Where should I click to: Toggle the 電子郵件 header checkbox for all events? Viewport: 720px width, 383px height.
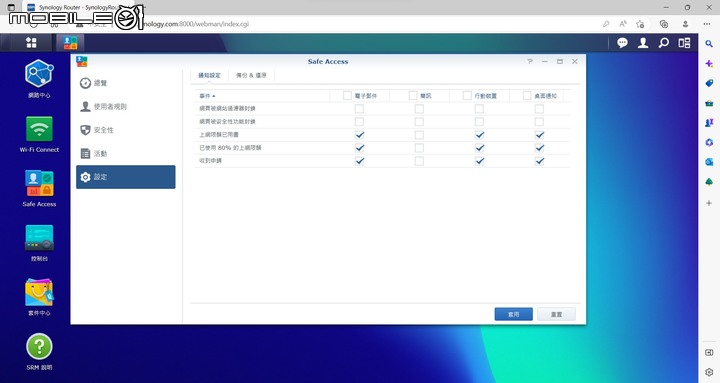click(347, 96)
